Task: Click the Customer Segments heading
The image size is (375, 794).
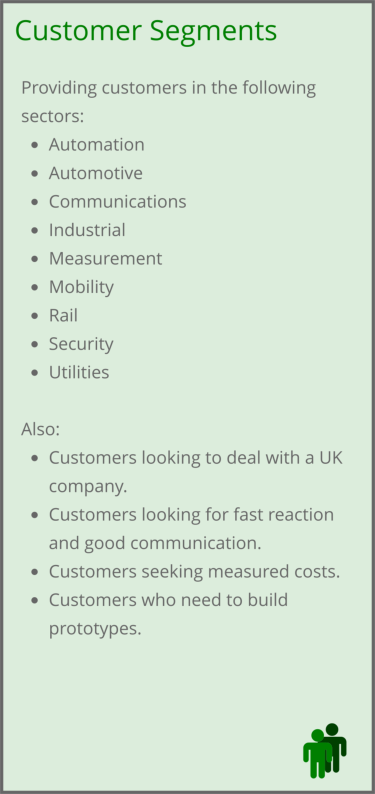Action: coord(146,31)
